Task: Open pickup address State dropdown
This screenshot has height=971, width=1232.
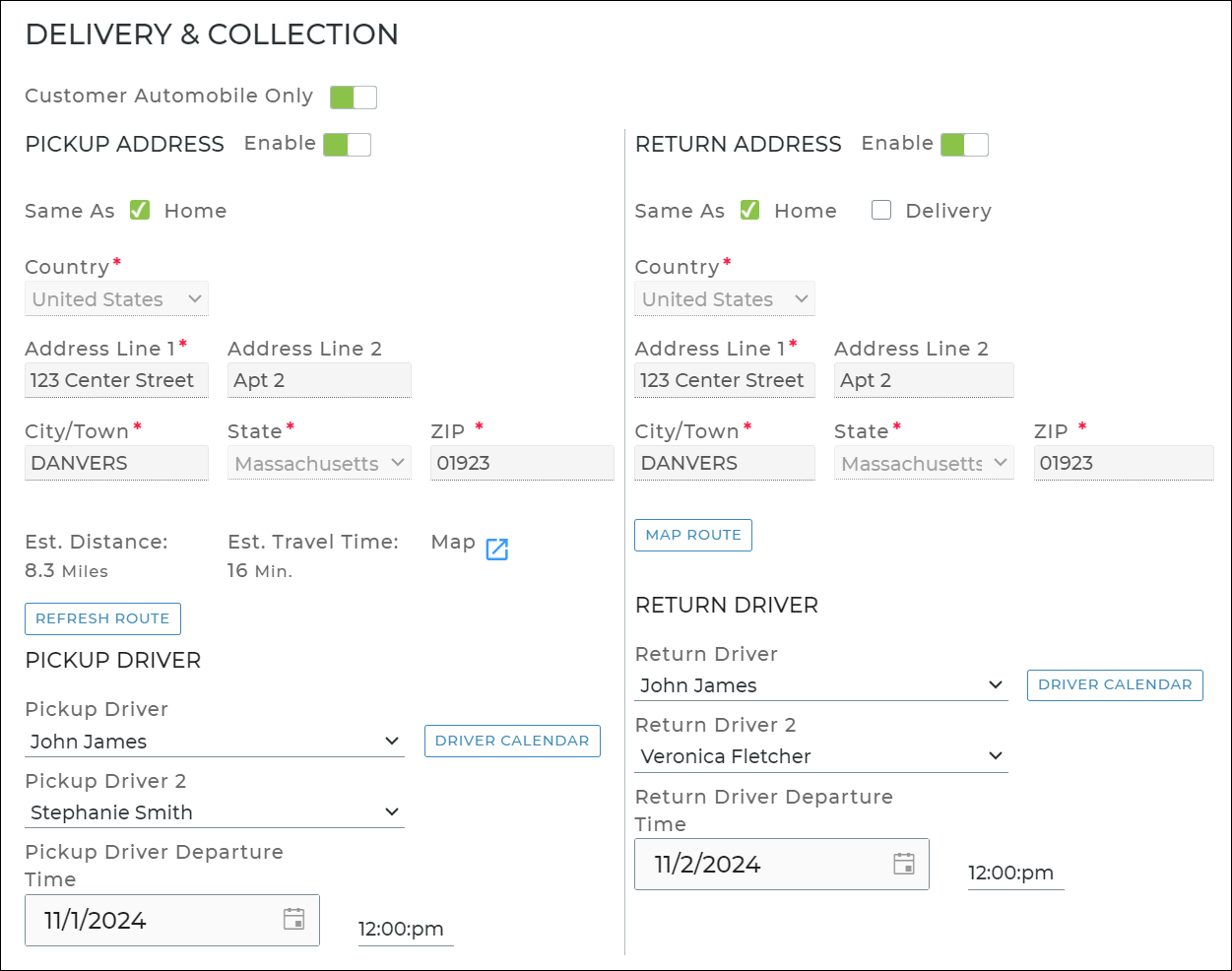Action: [x=319, y=464]
